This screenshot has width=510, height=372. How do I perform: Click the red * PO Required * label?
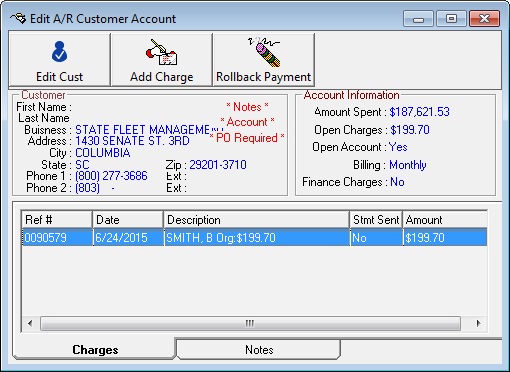coord(247,138)
